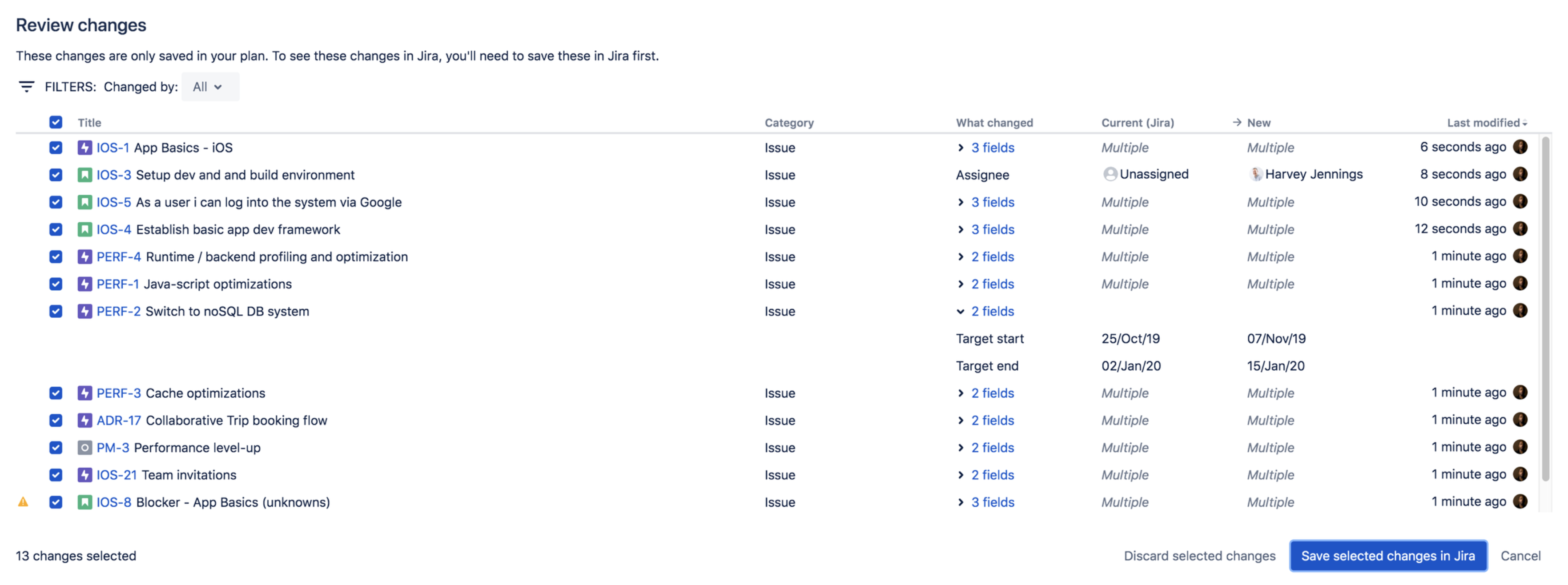Expand 3 fields for IOS-8
1568x585 pixels.
click(x=985, y=503)
